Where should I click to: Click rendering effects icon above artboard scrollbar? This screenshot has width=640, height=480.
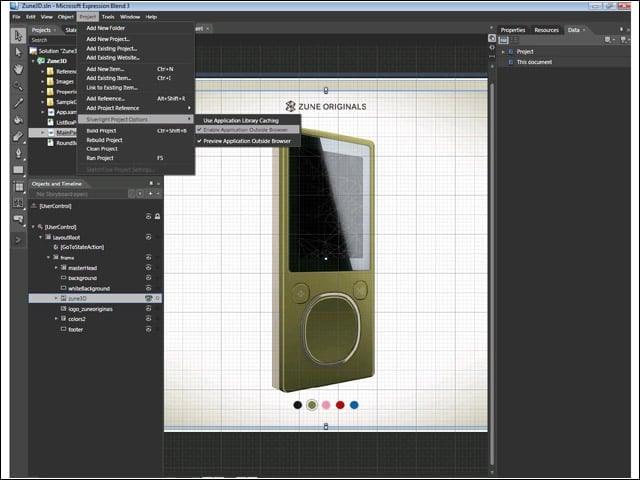click(492, 38)
